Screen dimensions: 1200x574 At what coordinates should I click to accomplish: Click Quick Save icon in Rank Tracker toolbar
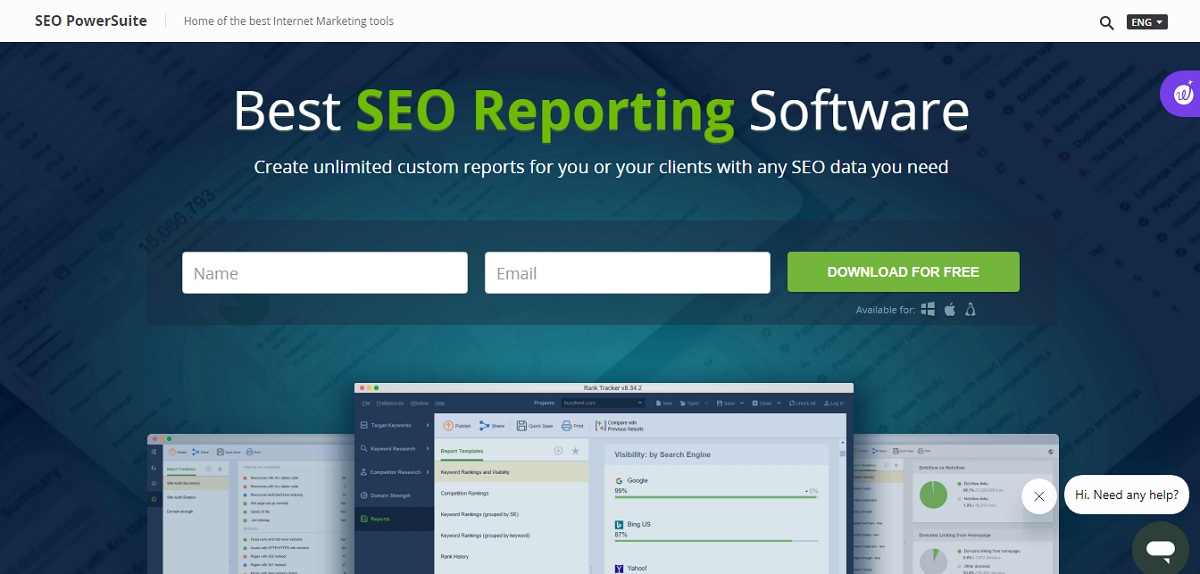click(522, 426)
